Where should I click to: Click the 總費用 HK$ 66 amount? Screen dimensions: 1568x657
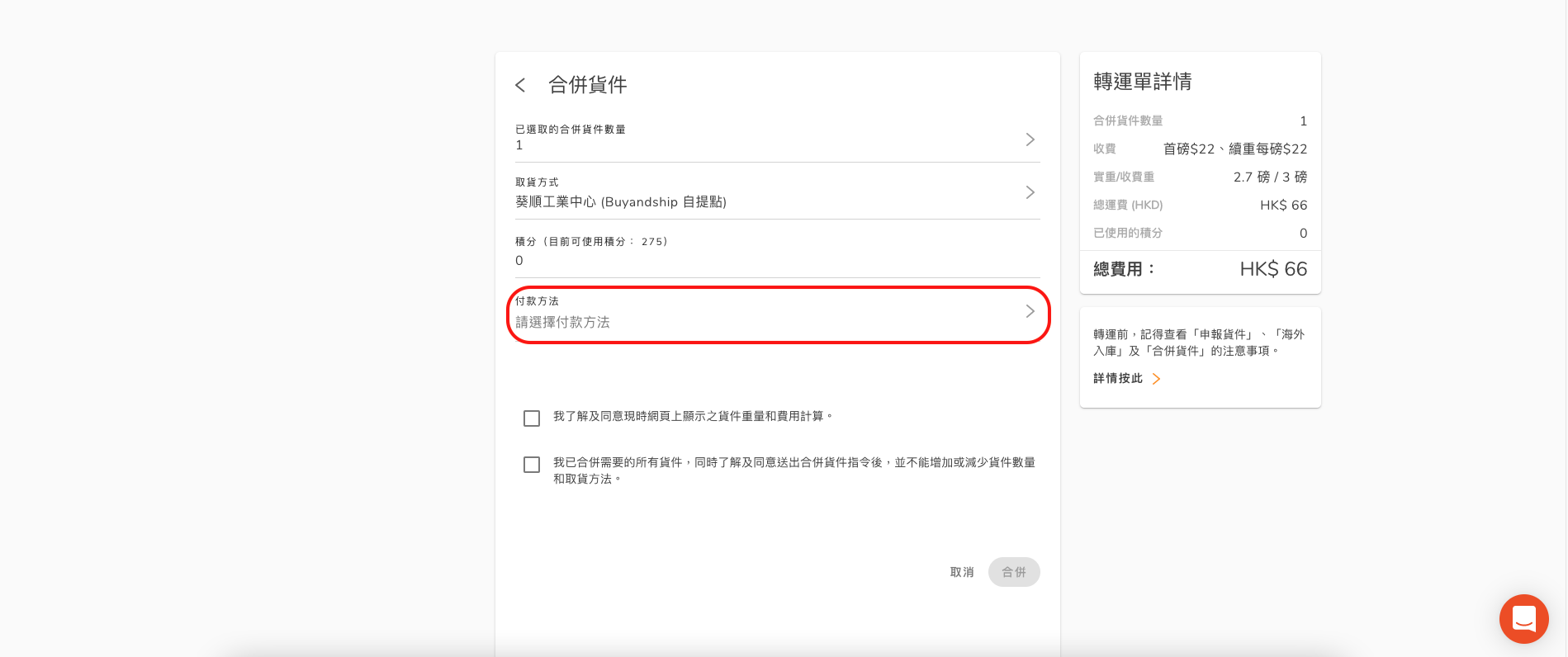coord(1273,269)
